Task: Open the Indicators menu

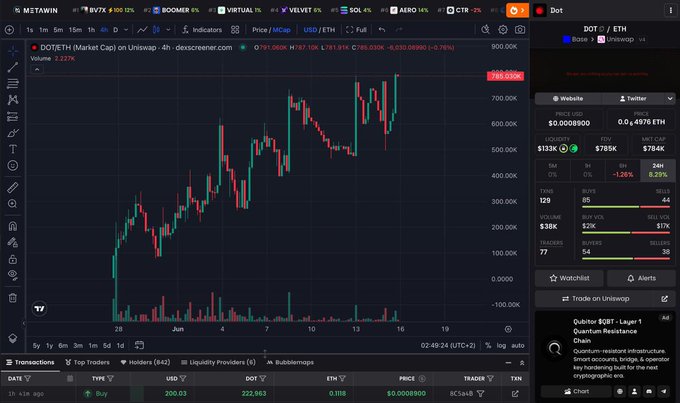Action: [202, 29]
